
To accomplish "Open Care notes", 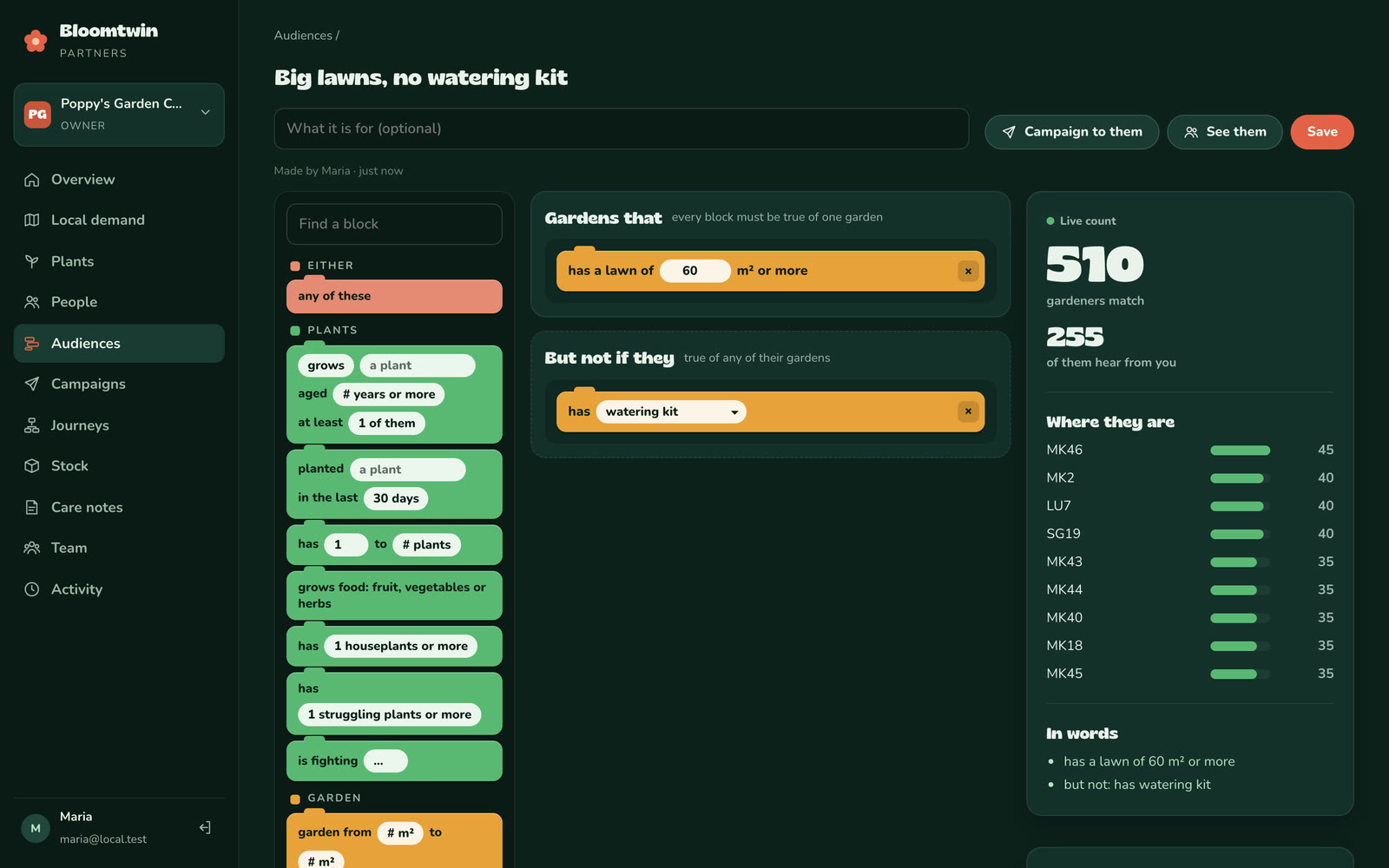I will pyautogui.click(x=119, y=507).
